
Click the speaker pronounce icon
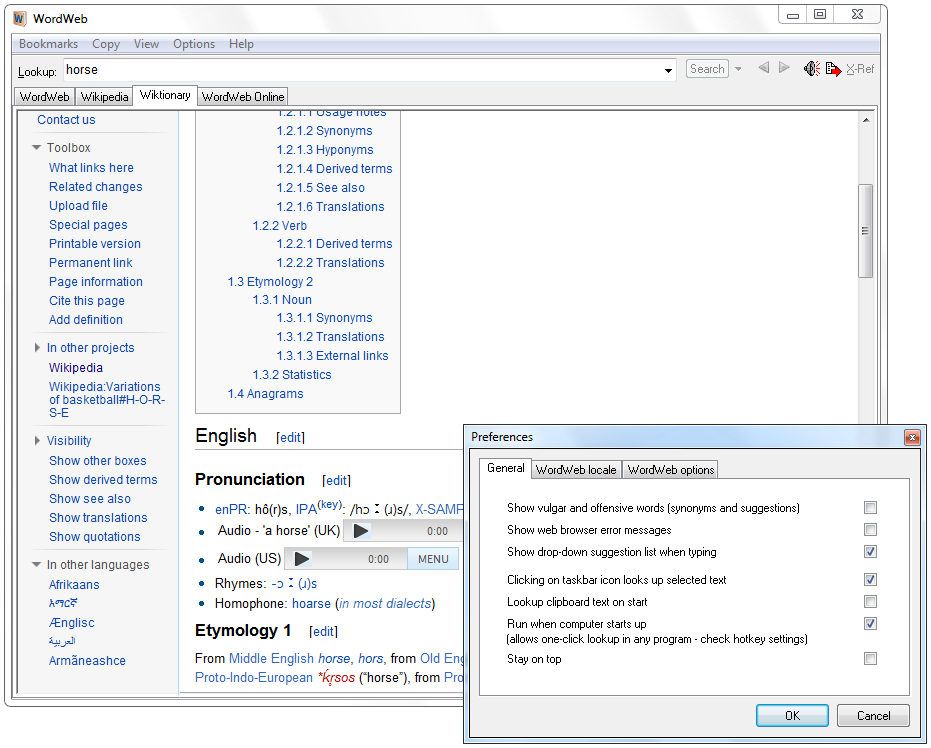[812, 69]
